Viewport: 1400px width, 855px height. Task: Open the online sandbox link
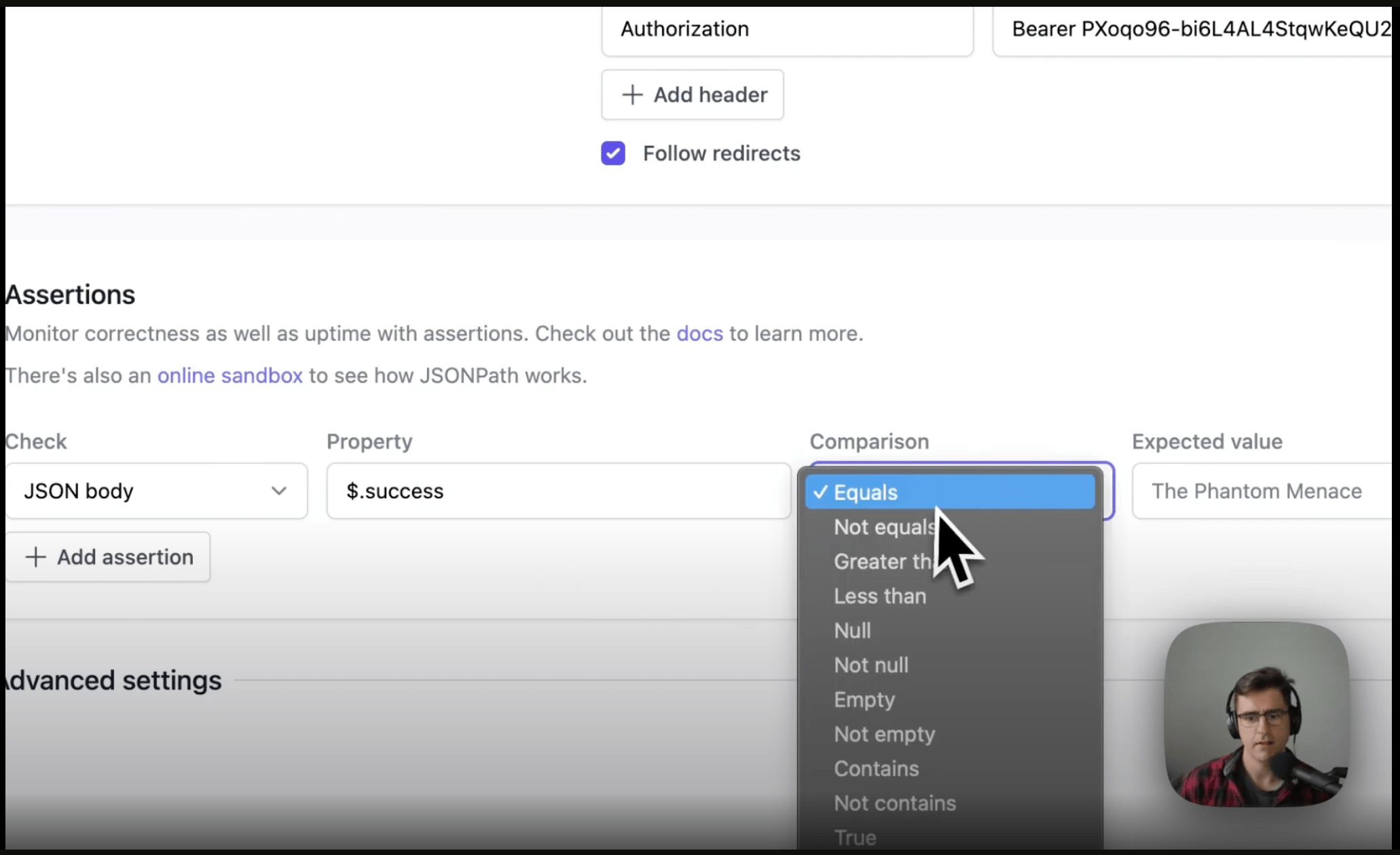pyautogui.click(x=230, y=375)
